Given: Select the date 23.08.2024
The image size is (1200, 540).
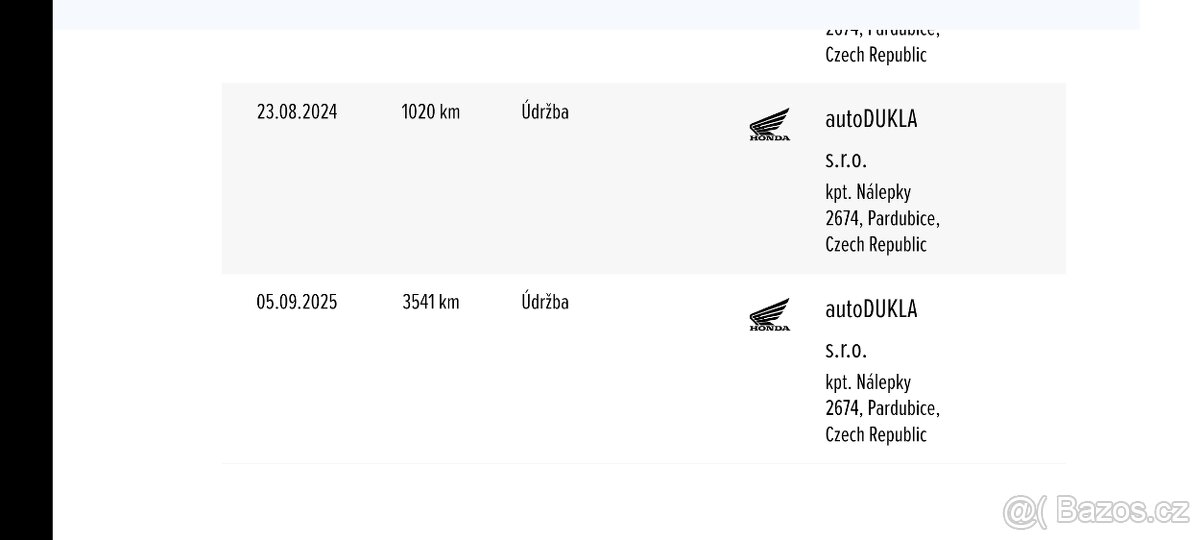Looking at the screenshot, I should click(297, 112).
